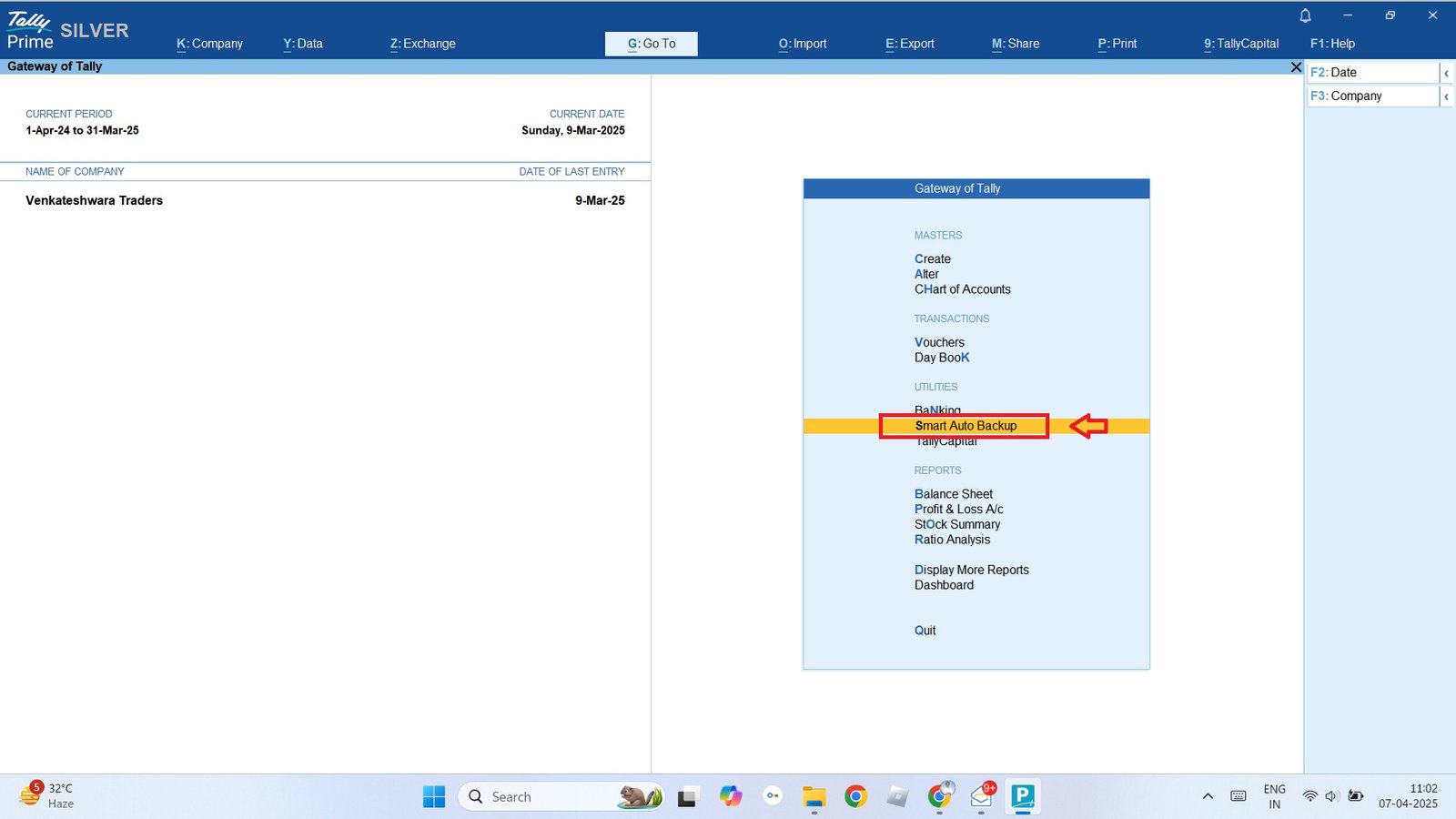
Task: Click the G: Go To box
Action: (x=652, y=44)
